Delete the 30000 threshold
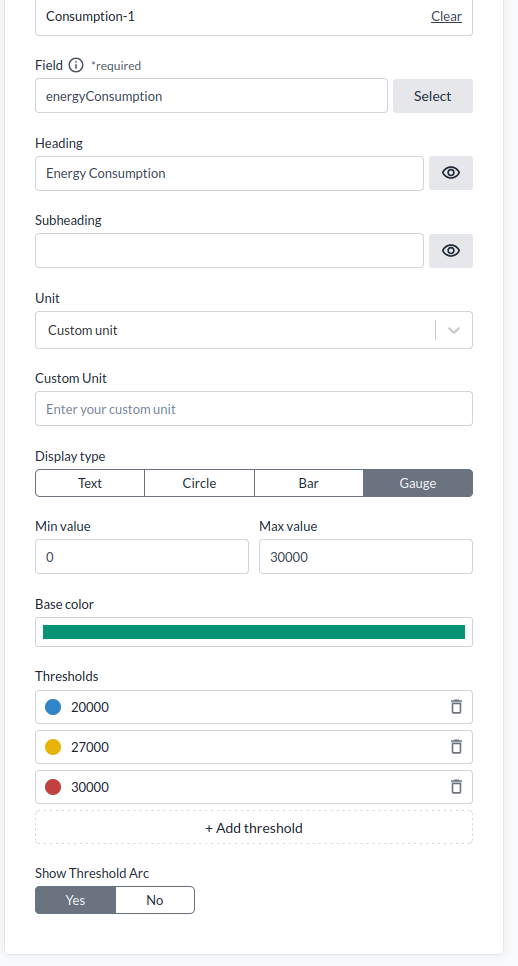 coord(456,787)
